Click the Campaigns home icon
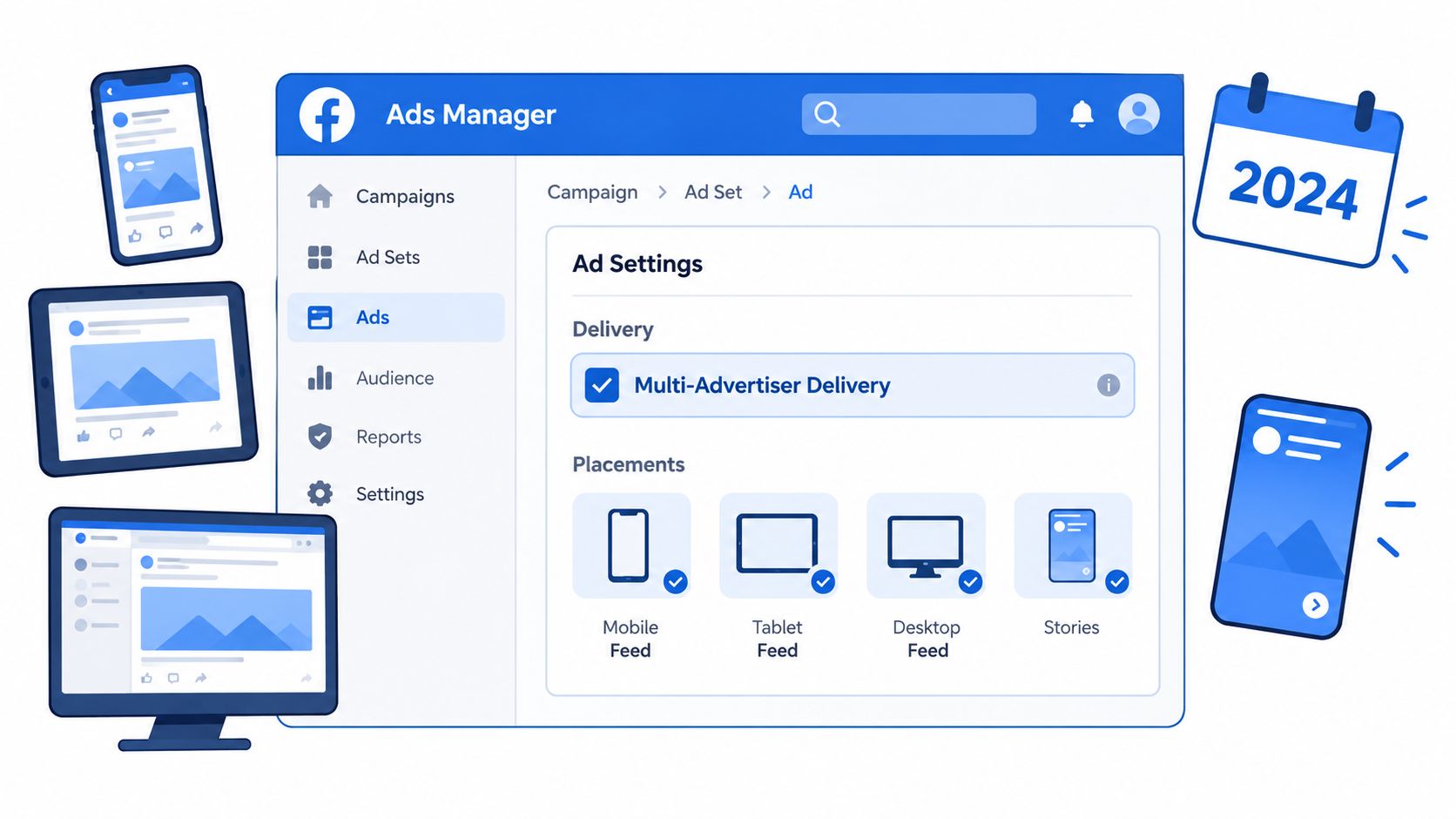This screenshot has height=819, width=1456. click(x=320, y=196)
